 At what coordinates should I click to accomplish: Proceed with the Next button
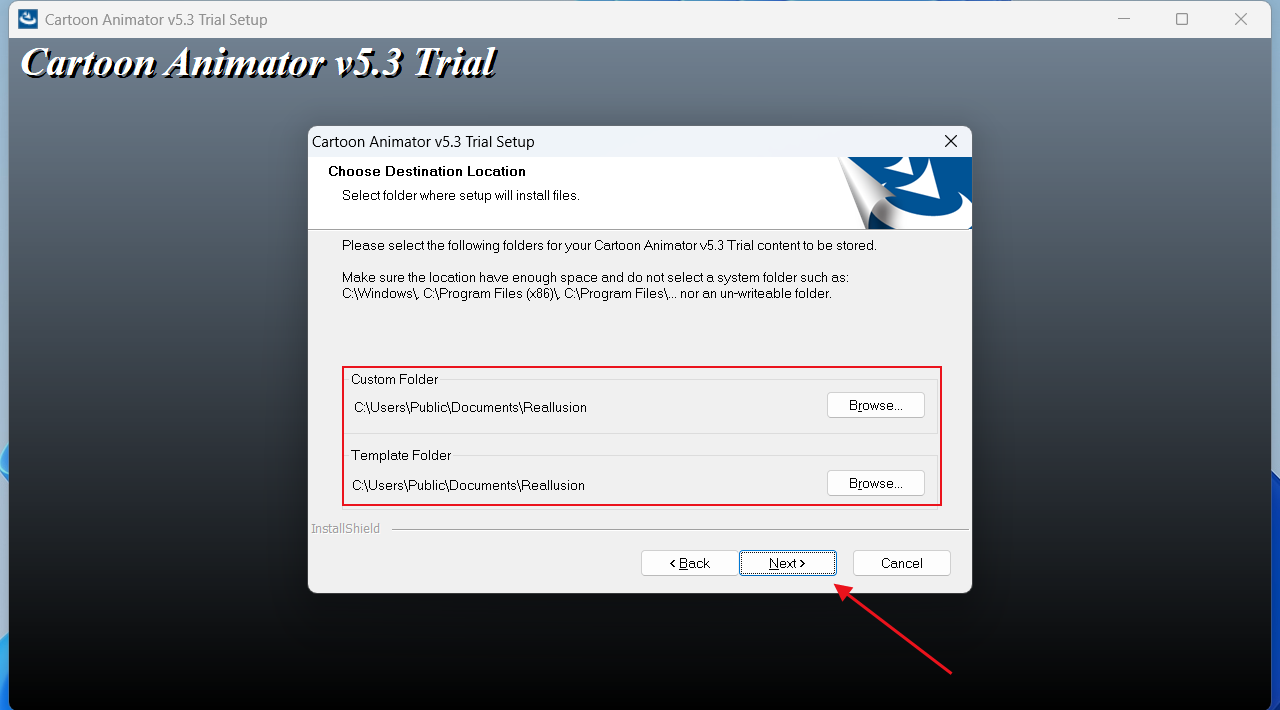pos(788,563)
